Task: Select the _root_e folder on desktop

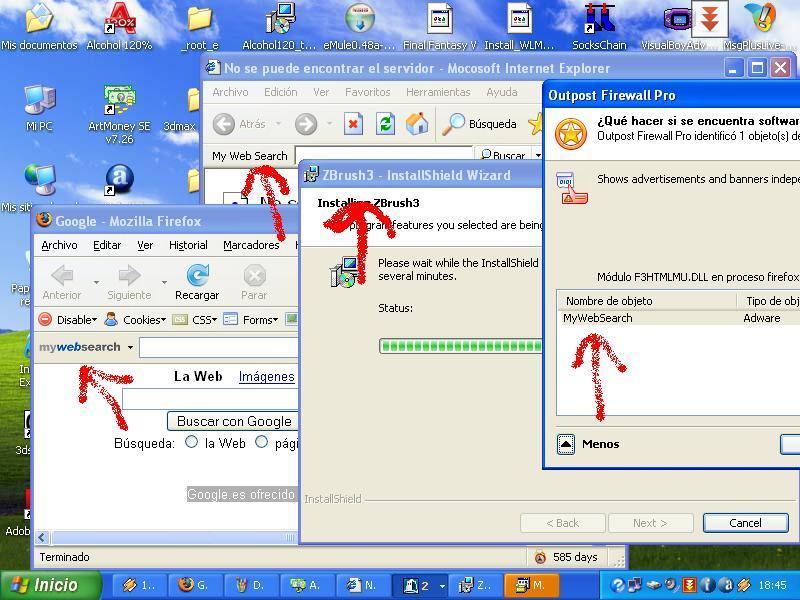Action: pos(199,26)
